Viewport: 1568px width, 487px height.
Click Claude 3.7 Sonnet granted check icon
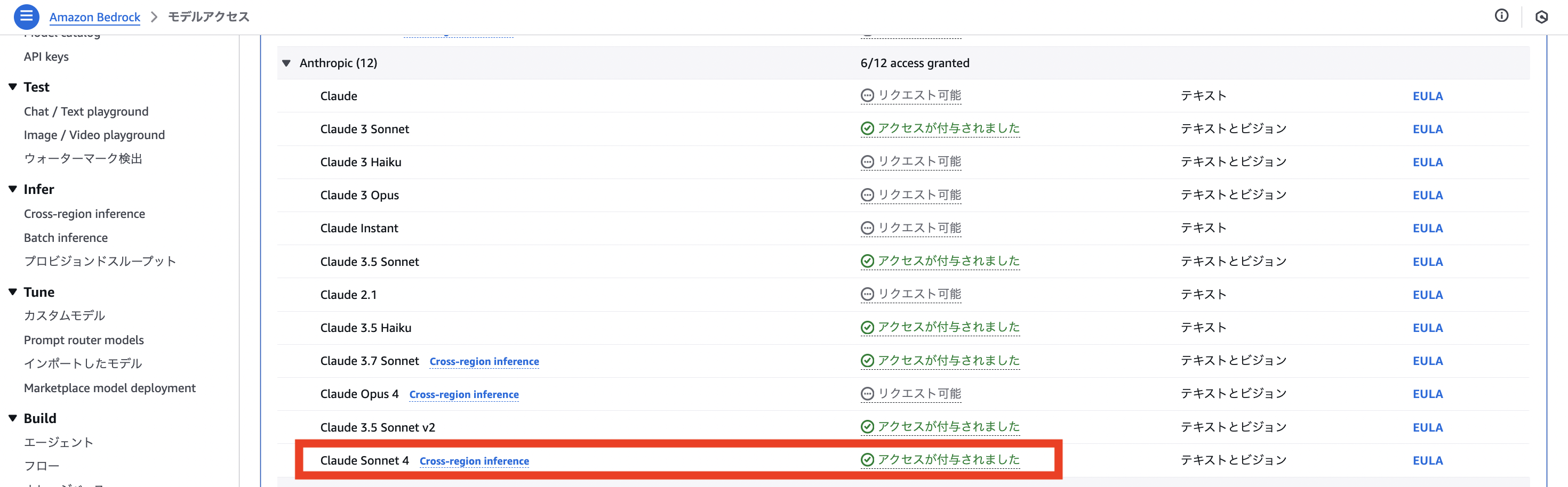click(x=867, y=361)
